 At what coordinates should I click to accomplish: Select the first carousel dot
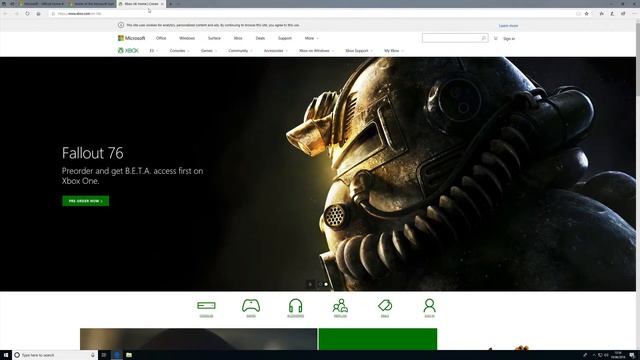[320, 284]
